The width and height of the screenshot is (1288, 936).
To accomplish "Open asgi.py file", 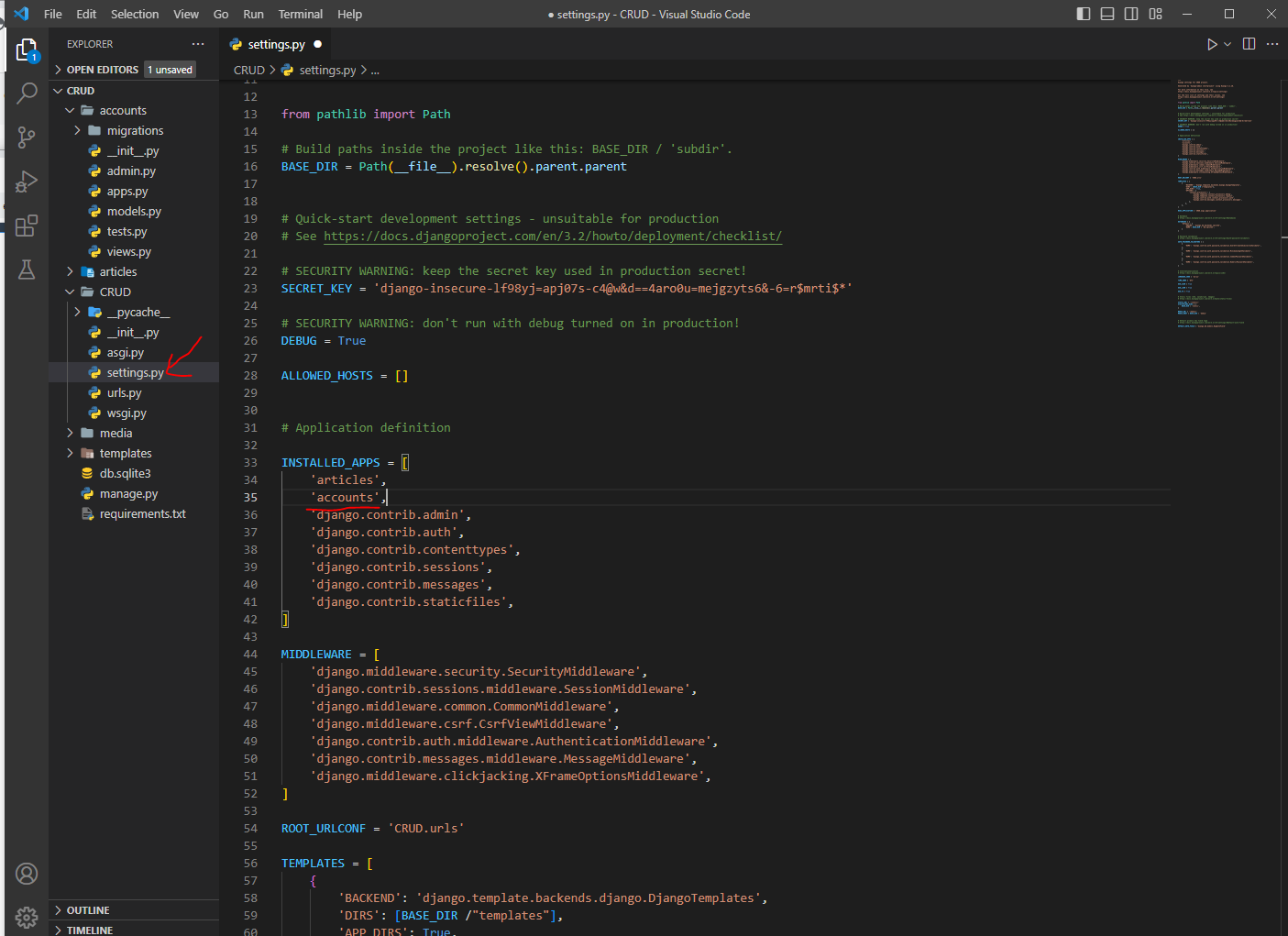I will pos(134,352).
